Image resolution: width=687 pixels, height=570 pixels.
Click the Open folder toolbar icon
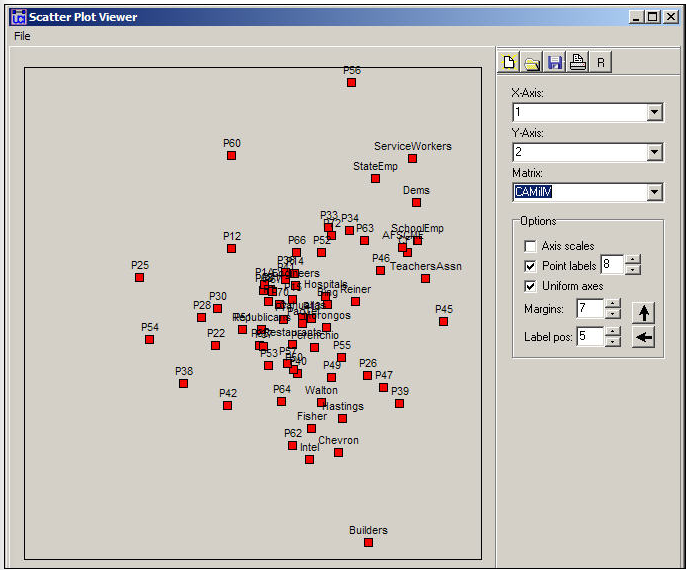pyautogui.click(x=532, y=63)
